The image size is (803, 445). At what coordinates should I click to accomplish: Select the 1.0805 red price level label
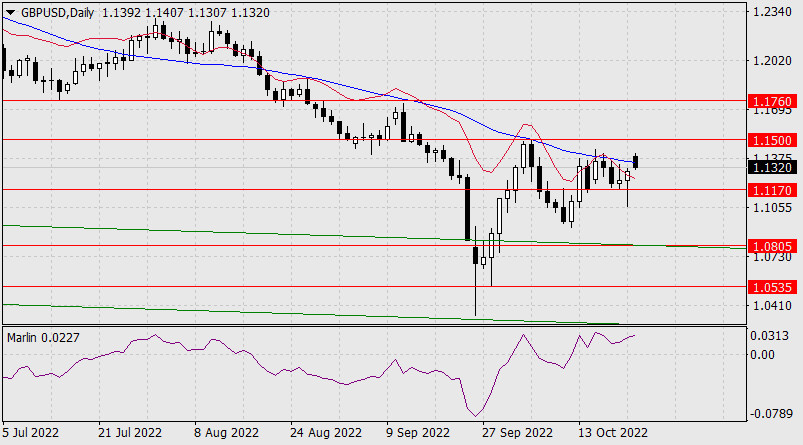[772, 246]
